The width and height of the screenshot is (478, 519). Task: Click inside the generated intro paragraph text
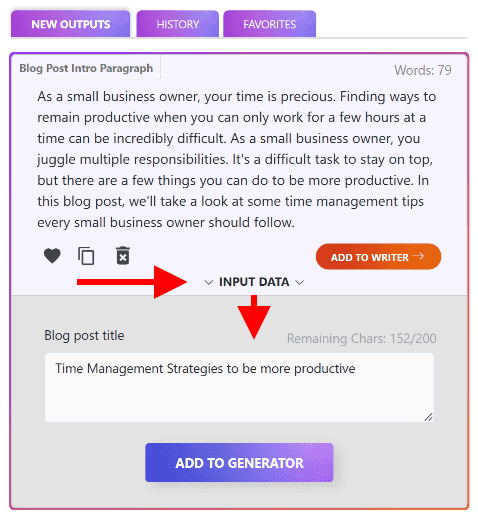pos(236,159)
